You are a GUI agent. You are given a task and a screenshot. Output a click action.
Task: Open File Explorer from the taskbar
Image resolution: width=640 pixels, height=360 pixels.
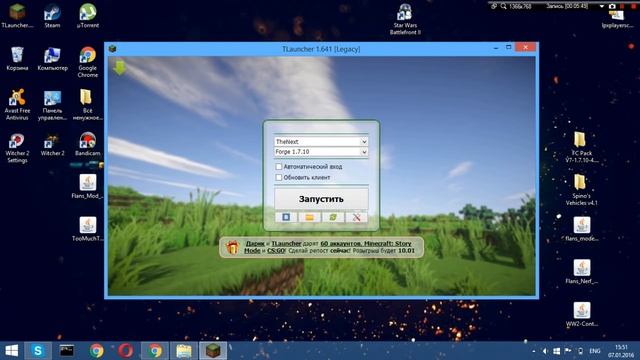184,351
